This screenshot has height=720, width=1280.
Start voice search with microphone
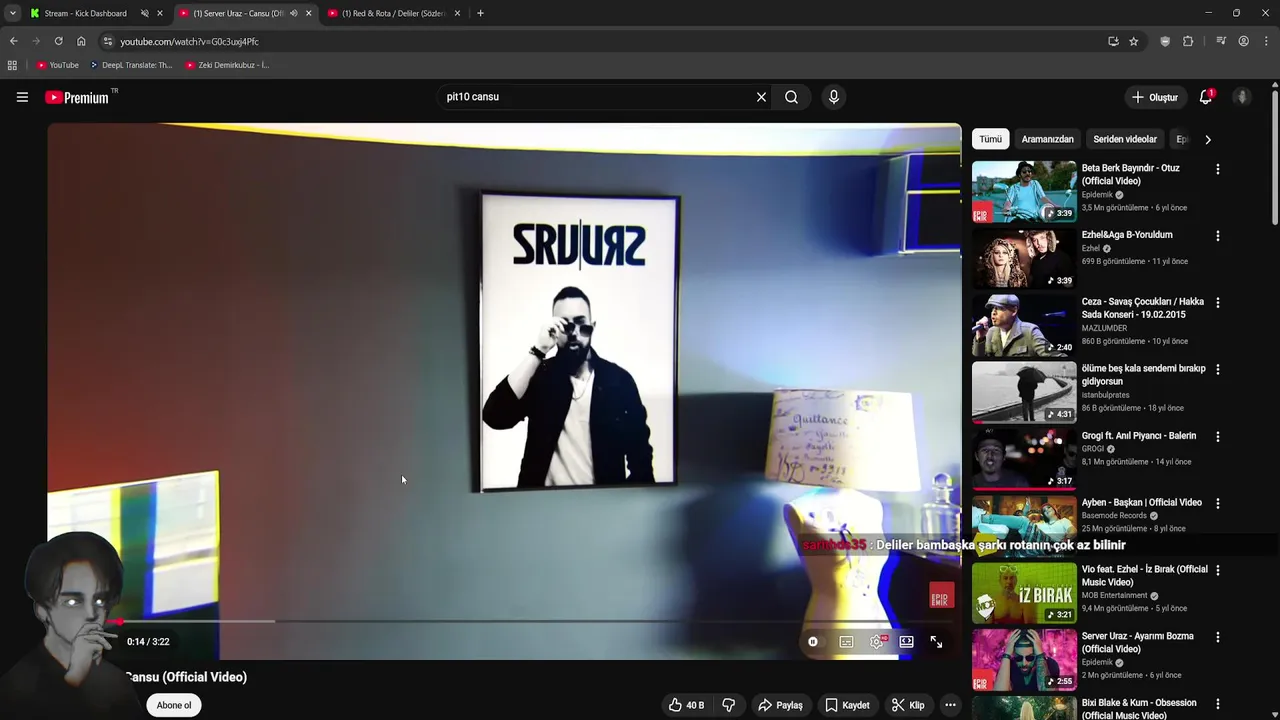pyautogui.click(x=834, y=97)
